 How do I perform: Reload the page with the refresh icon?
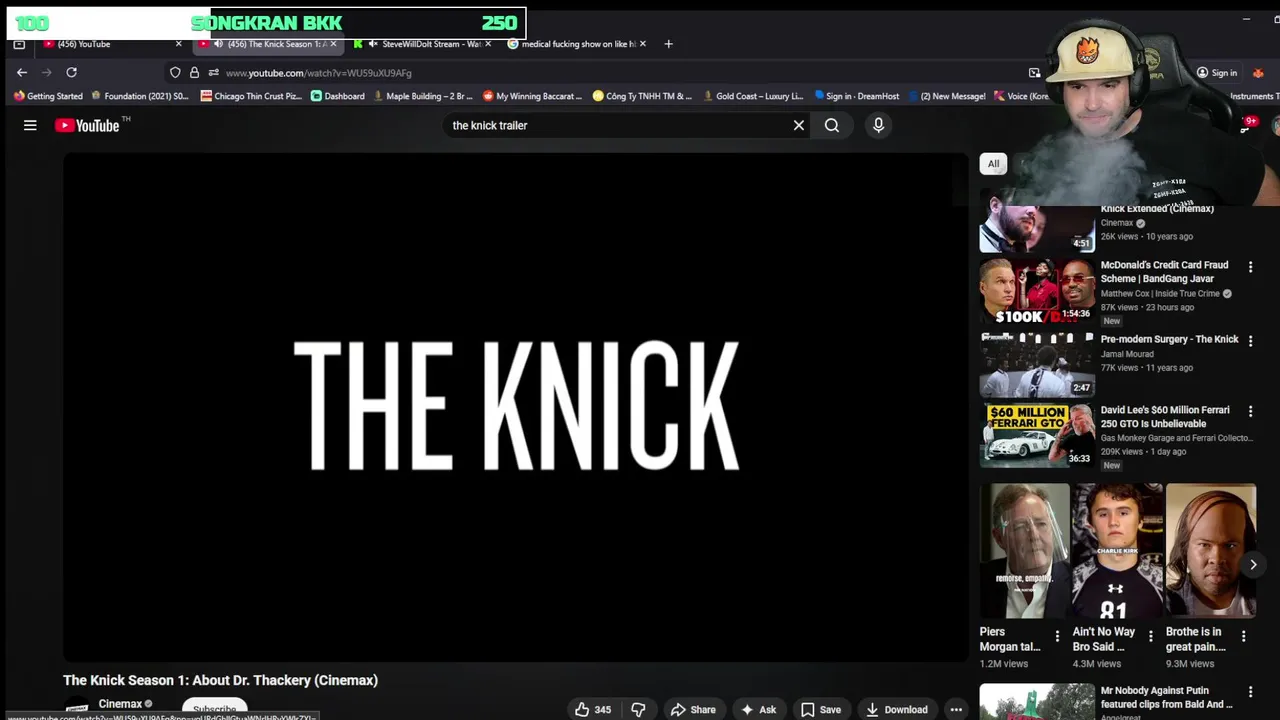tap(72, 72)
